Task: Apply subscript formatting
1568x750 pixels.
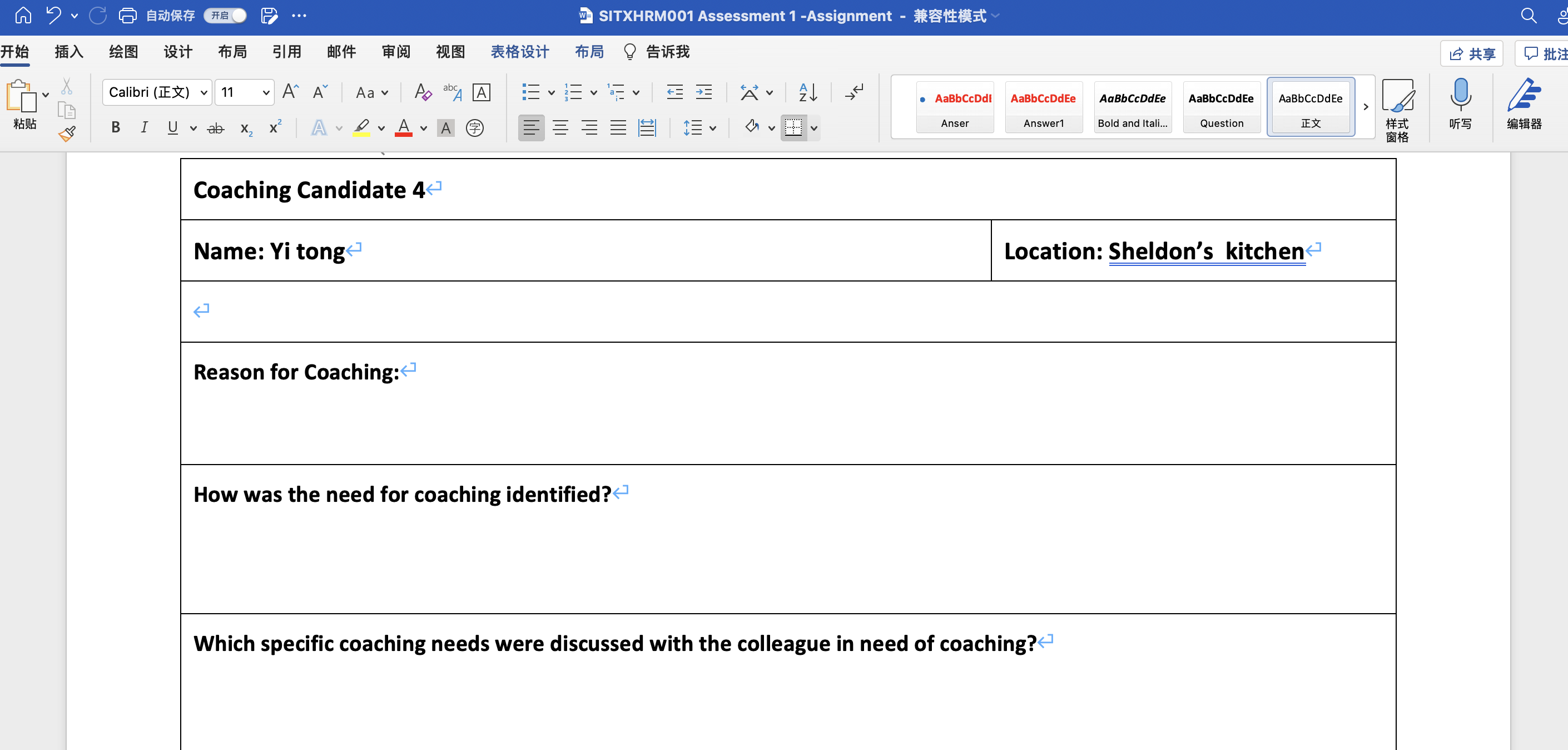Action: tap(246, 128)
